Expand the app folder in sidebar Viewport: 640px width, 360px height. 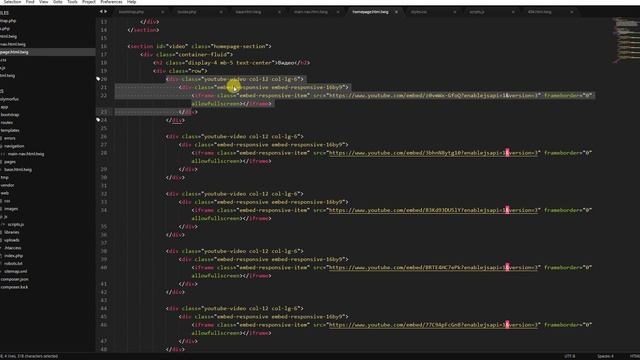point(4,107)
